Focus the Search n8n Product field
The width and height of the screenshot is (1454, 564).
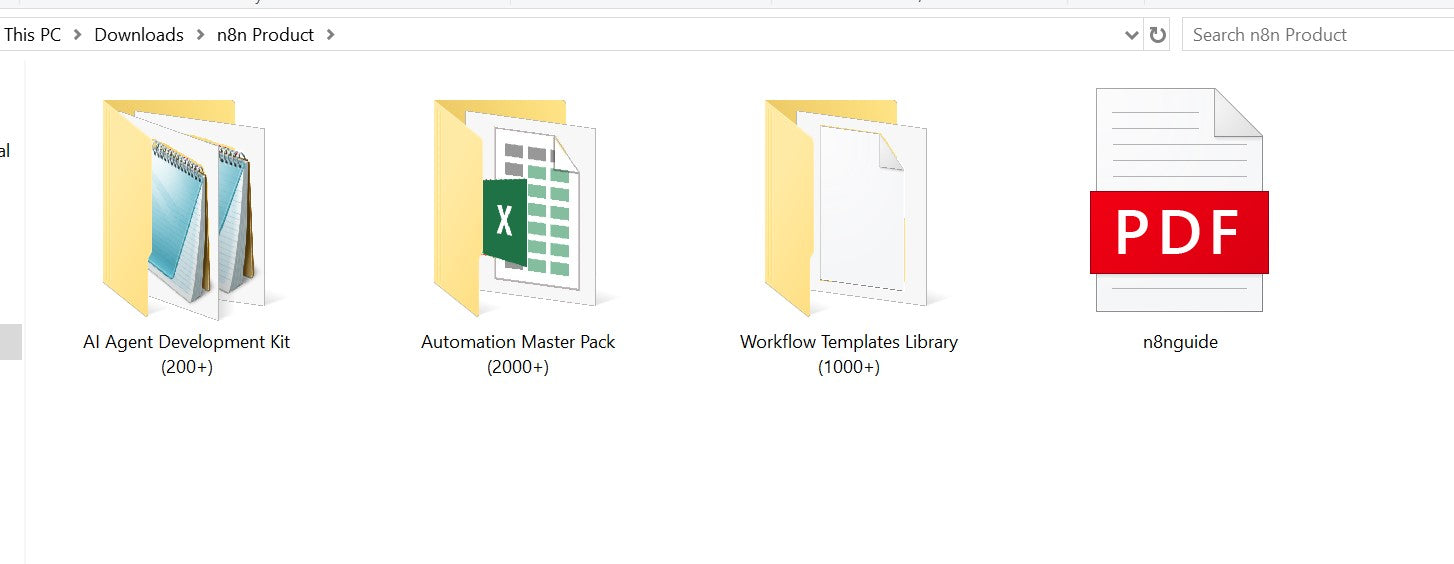pyautogui.click(x=1315, y=35)
